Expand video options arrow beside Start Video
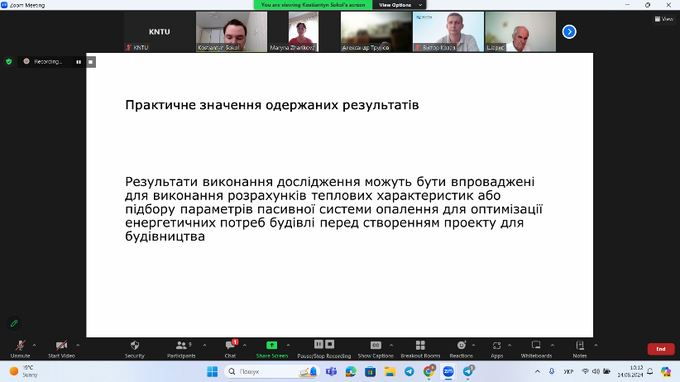Screen dimensions: 680x382 tap(78, 346)
